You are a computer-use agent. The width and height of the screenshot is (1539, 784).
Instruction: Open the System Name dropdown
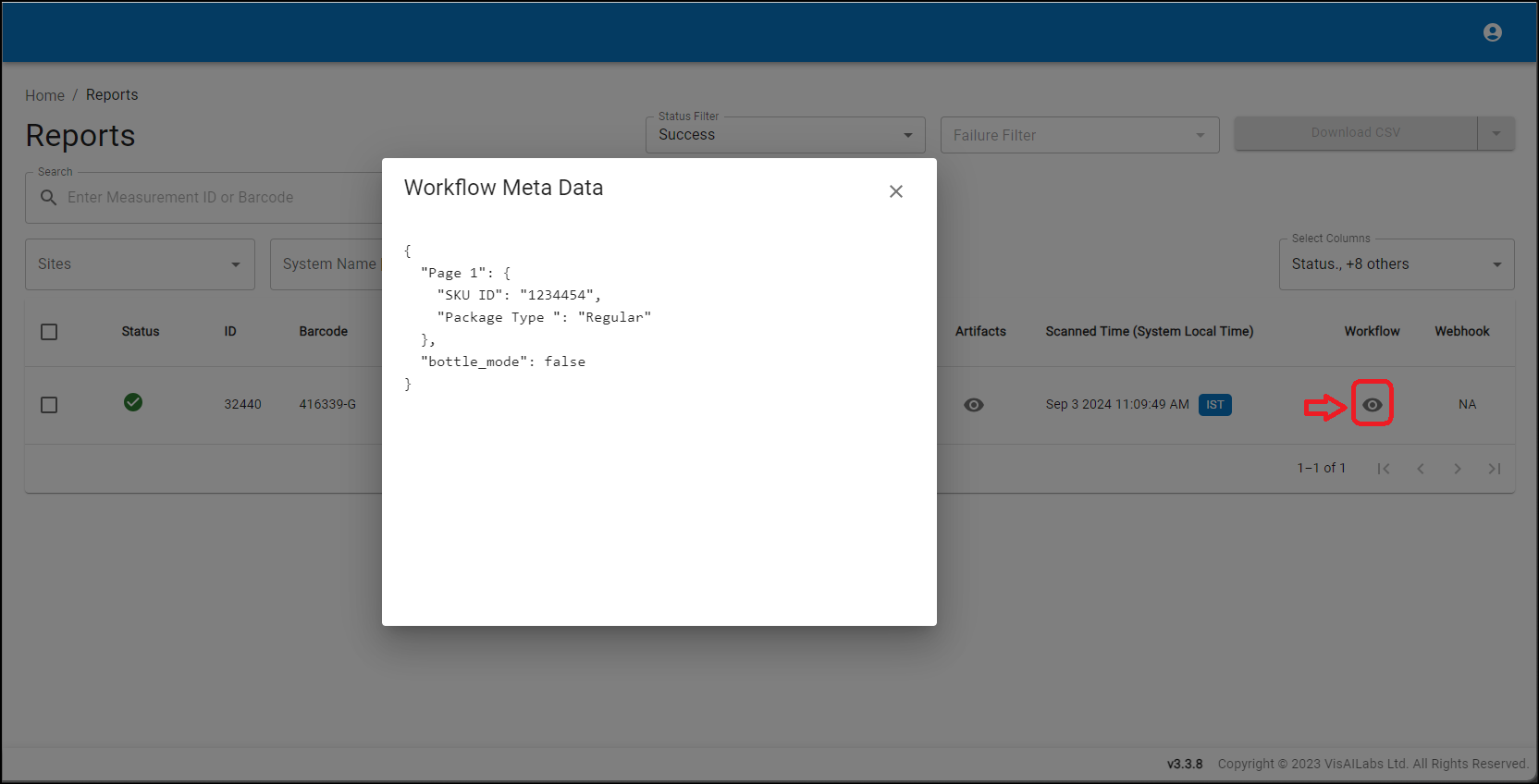tap(326, 264)
